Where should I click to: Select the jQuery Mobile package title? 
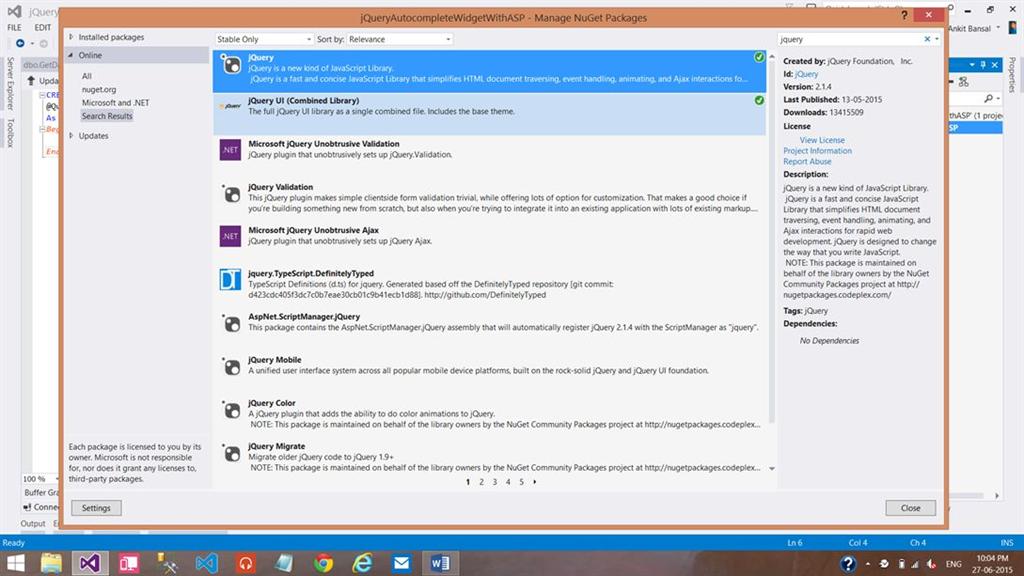pyautogui.click(x=274, y=360)
